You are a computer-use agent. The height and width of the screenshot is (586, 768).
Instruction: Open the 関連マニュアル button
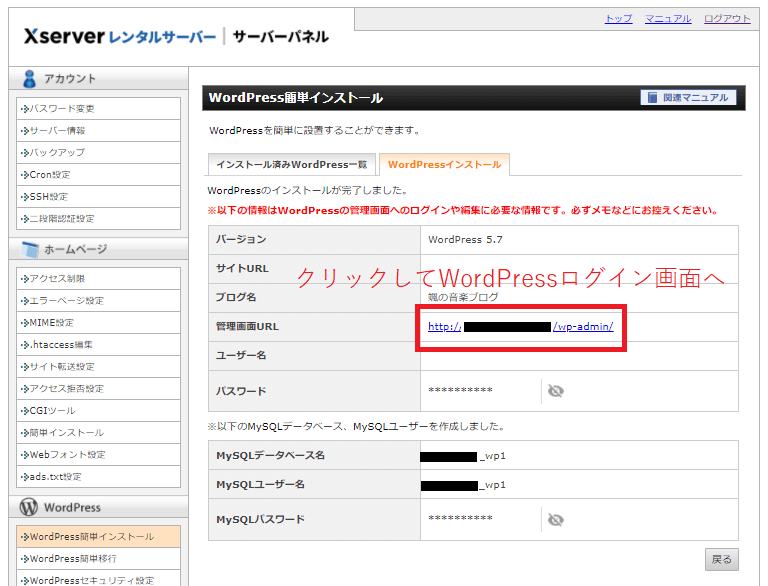pyautogui.click(x=688, y=98)
